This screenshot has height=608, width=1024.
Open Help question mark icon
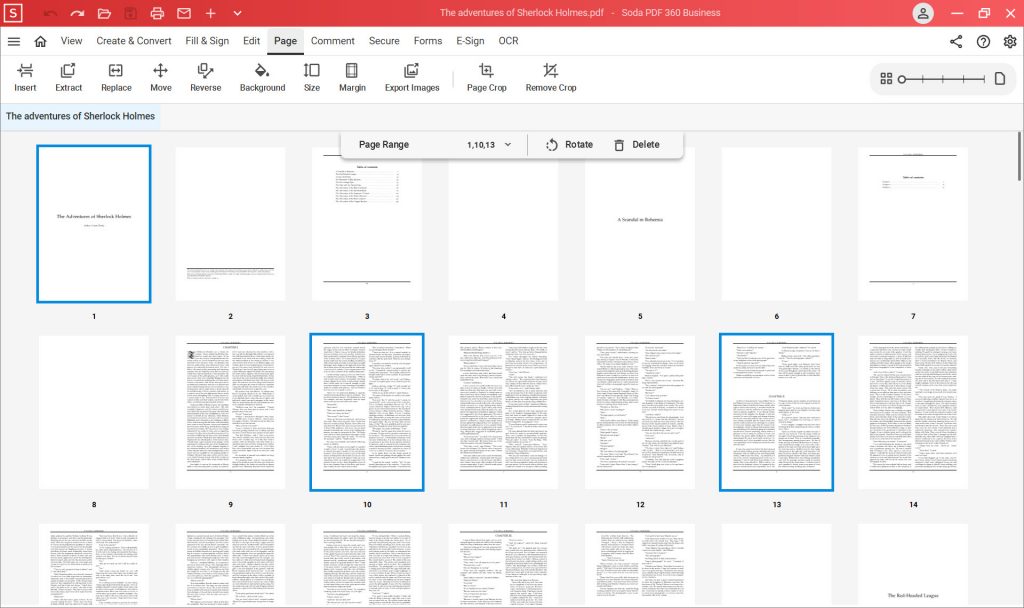click(x=983, y=41)
